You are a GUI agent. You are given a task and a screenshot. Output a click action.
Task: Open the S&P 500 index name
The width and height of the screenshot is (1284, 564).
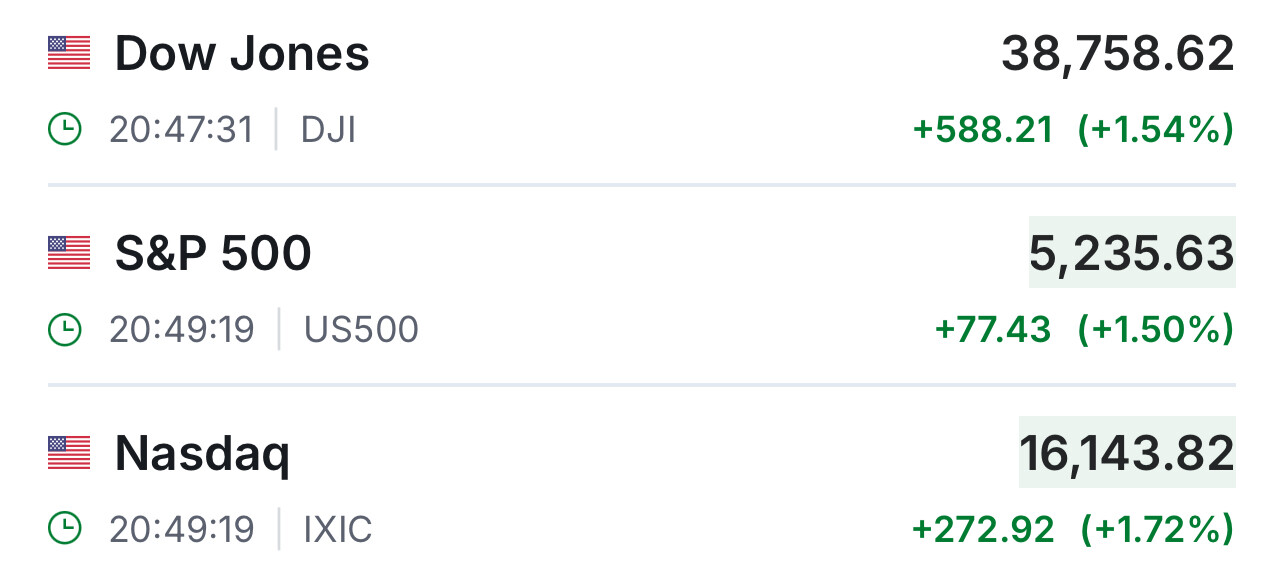[x=213, y=254]
